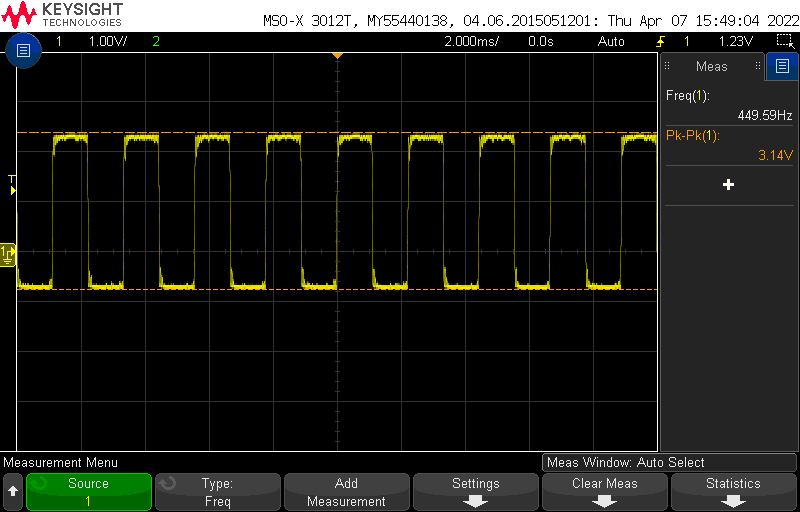This screenshot has height=512, width=800.
Task: Open the Clear Meas softkey options
Action: (605, 492)
